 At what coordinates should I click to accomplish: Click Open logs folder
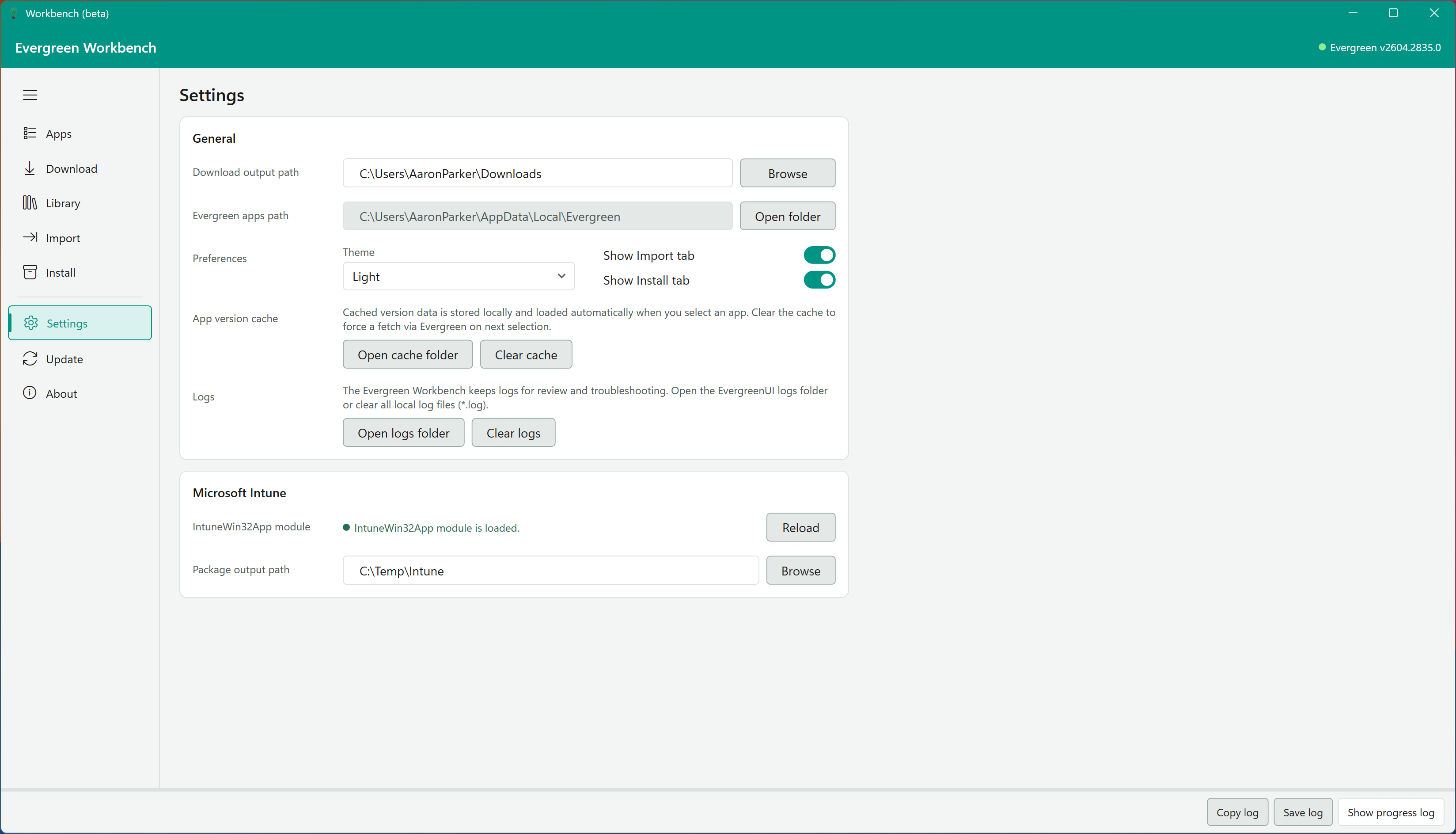coord(403,432)
